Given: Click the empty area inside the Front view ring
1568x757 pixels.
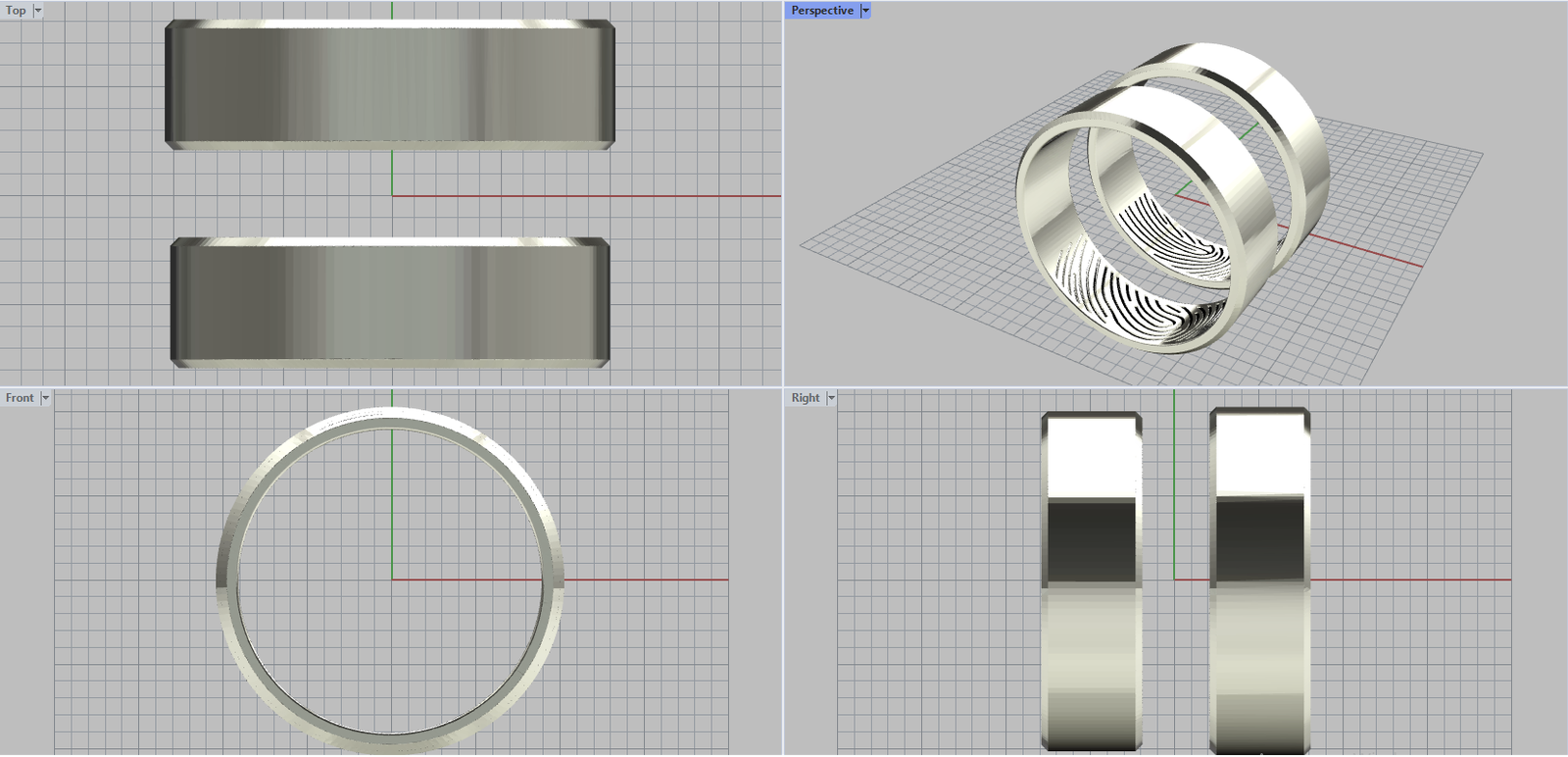Looking at the screenshot, I should [323, 510].
